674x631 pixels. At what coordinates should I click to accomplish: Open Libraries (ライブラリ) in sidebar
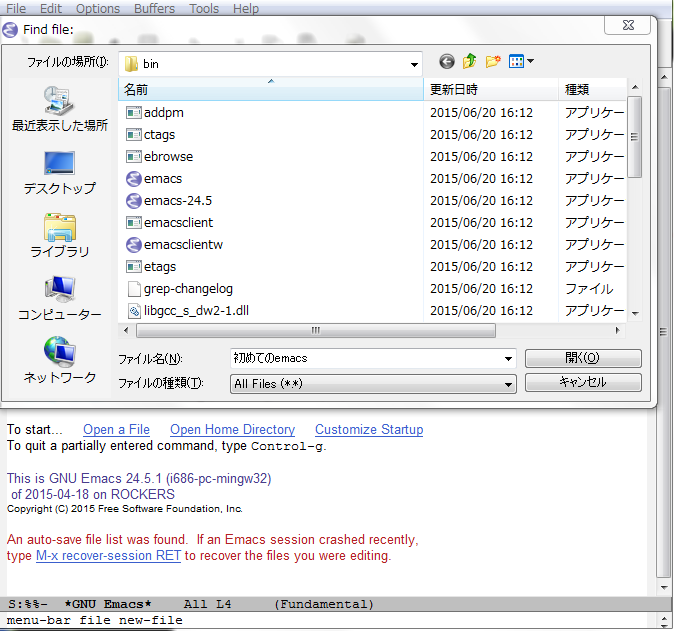tap(59, 235)
